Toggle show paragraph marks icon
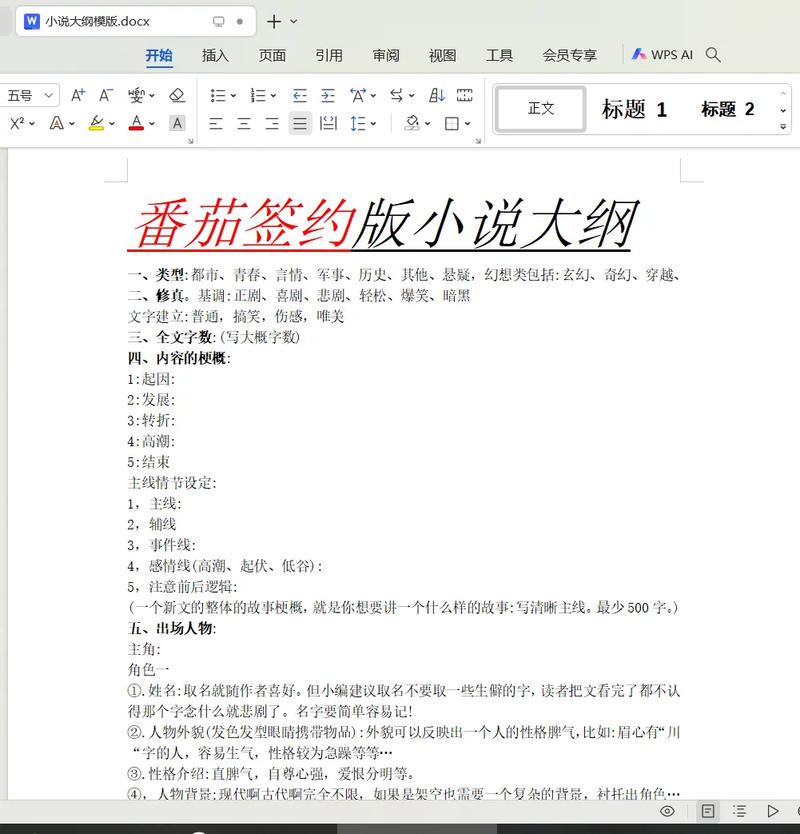This screenshot has width=800, height=834. pyautogui.click(x=464, y=96)
